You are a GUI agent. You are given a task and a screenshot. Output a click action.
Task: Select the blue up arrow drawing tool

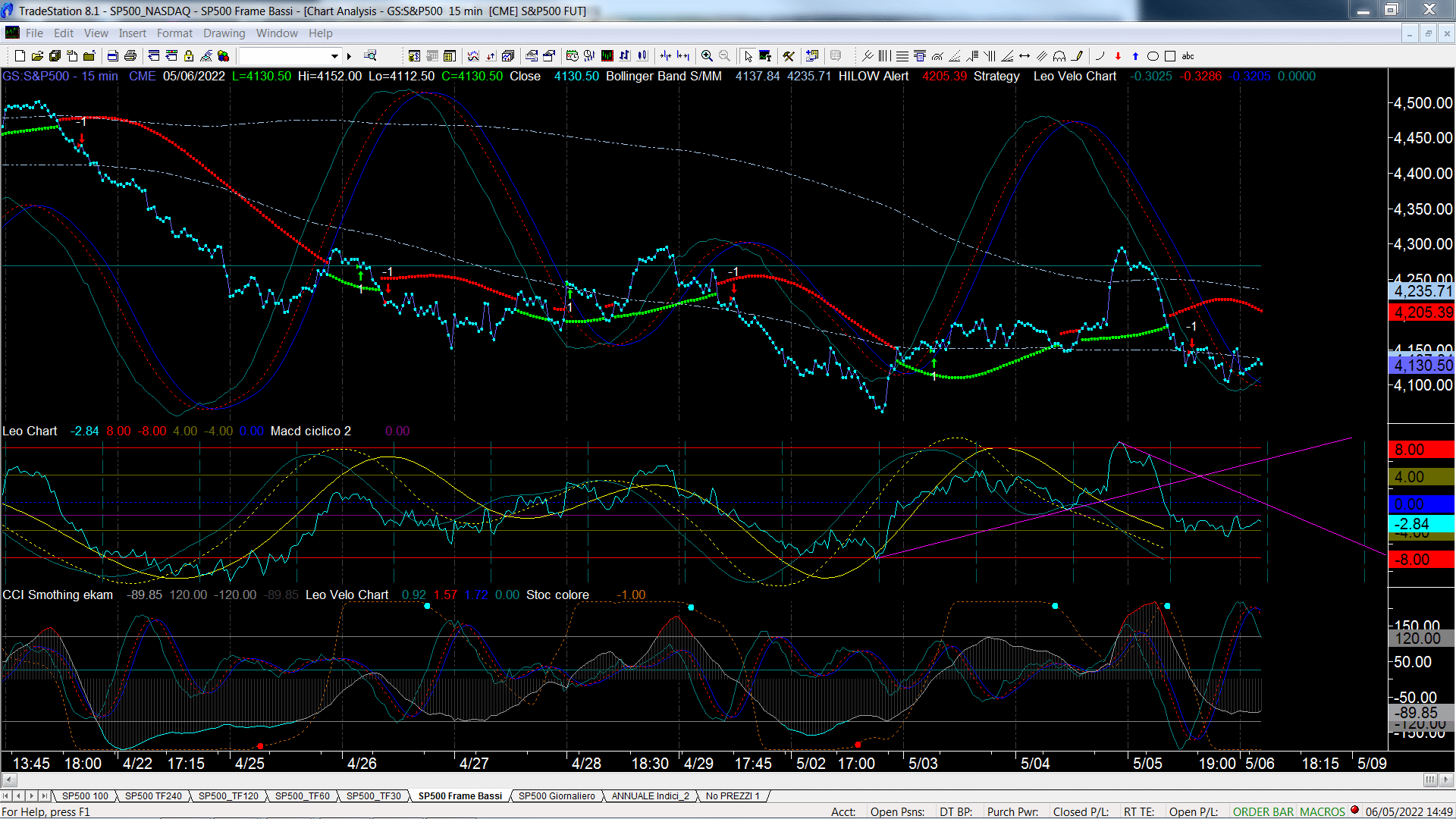(x=1135, y=55)
